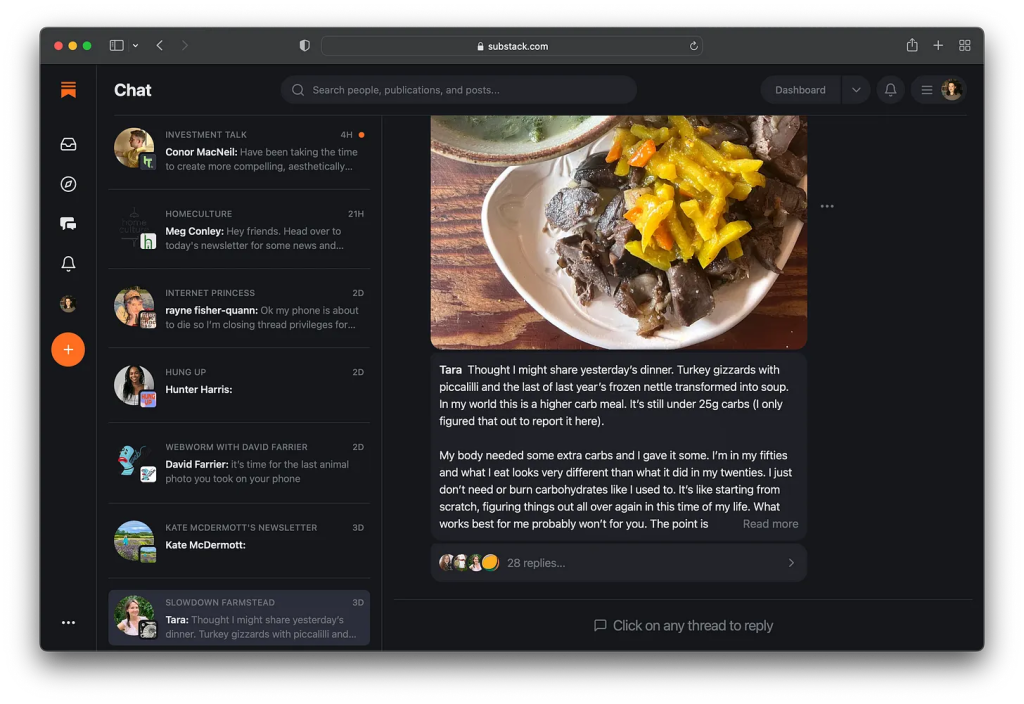This screenshot has height=704, width=1024.
Task: Open the Chat speech-bubble icon
Action: click(68, 223)
